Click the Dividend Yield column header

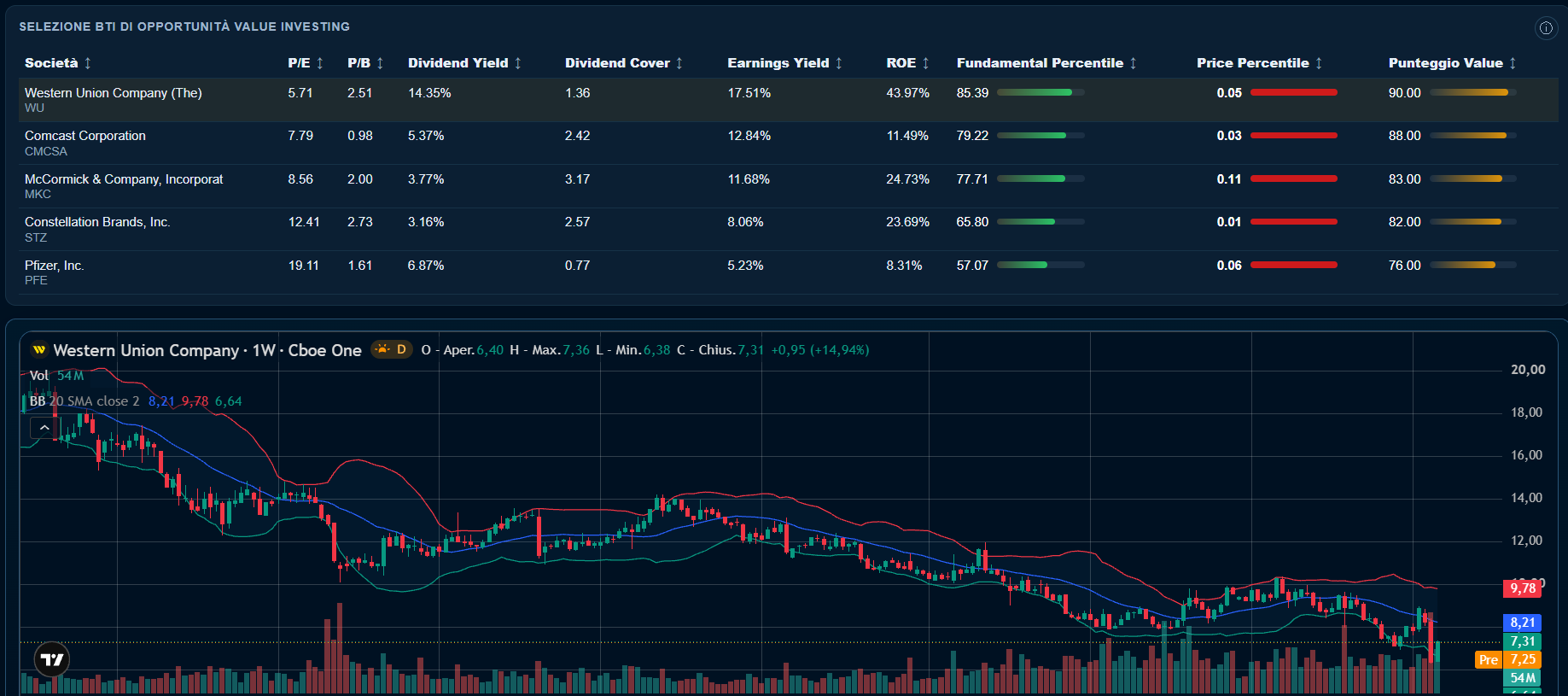pos(458,63)
